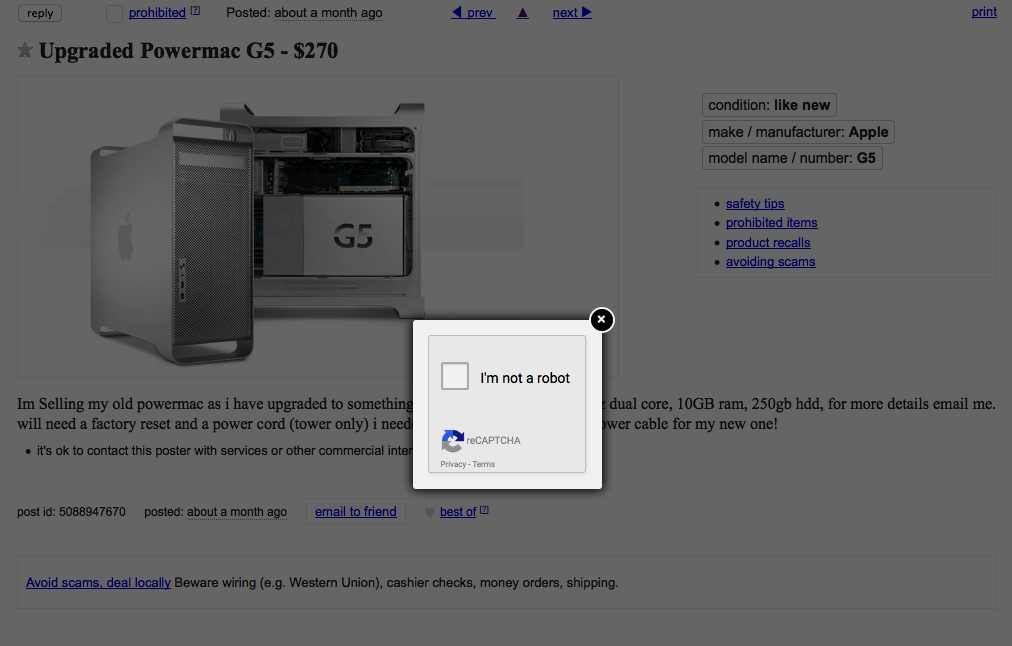Image resolution: width=1012 pixels, height=646 pixels.
Task: Open safety tips link
Action: (x=755, y=203)
